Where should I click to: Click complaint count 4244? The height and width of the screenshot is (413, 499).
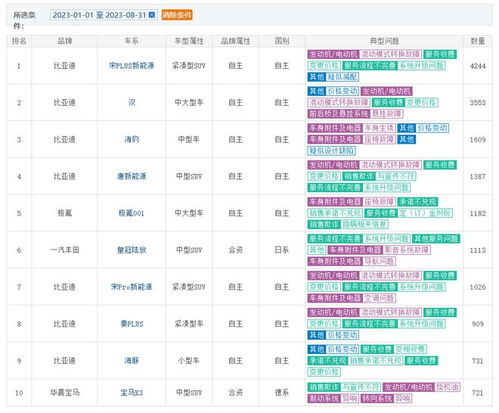(x=478, y=66)
